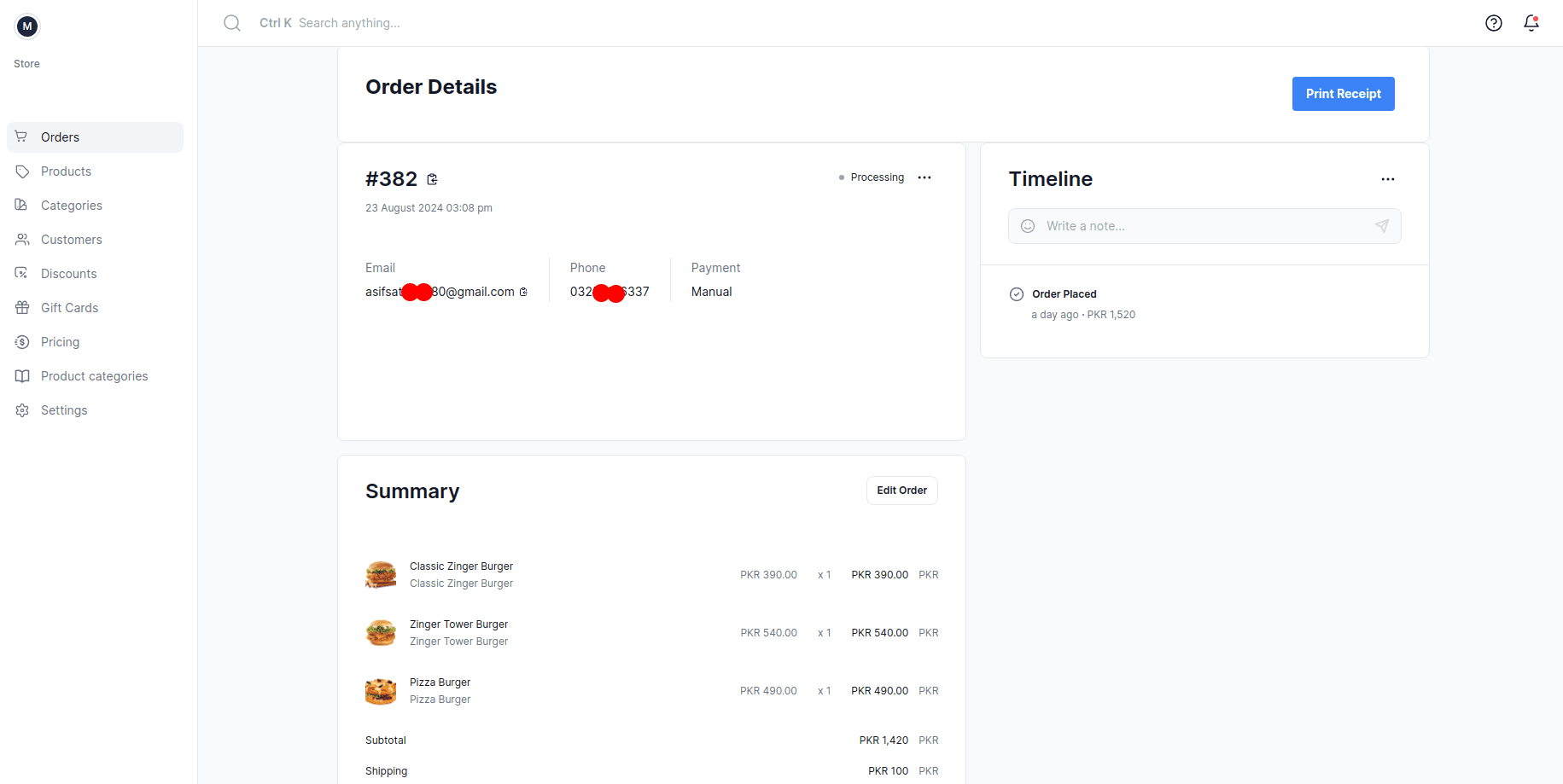1563x784 pixels.
Task: Open Timeline three-dot options menu
Action: pos(1388,179)
